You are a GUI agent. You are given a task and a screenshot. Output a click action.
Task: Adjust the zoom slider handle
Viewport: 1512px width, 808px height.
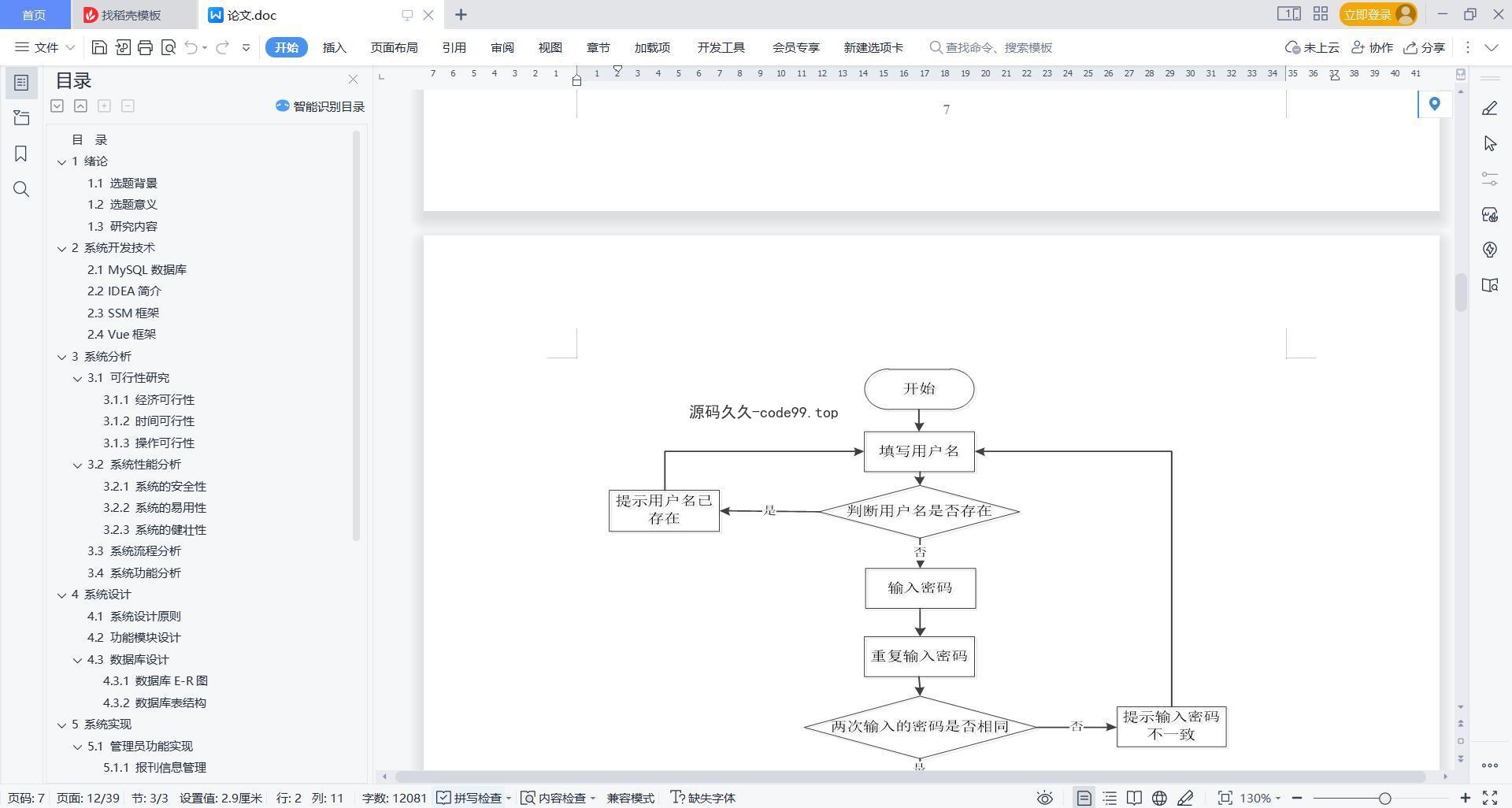click(x=1384, y=798)
